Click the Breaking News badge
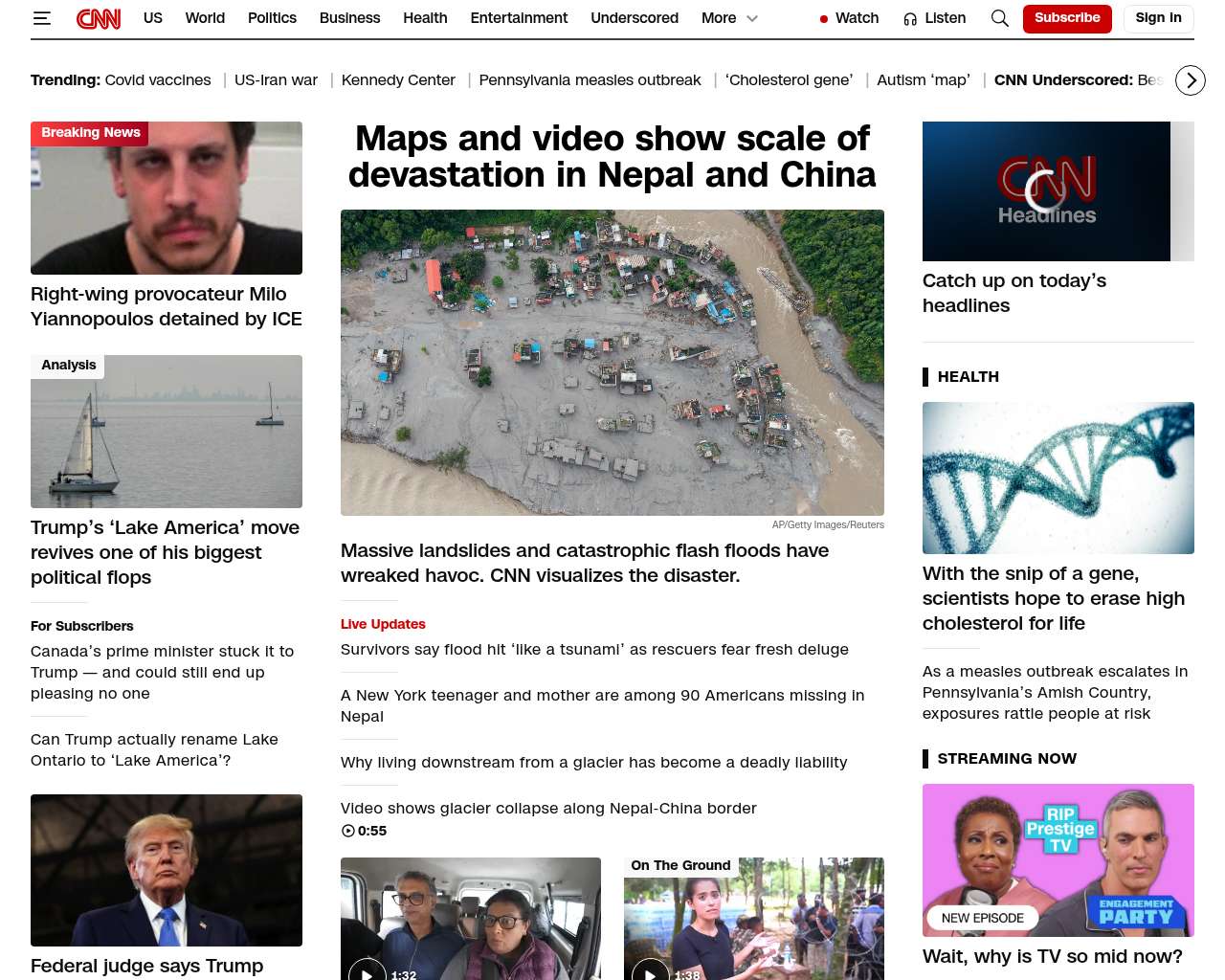 click(90, 133)
